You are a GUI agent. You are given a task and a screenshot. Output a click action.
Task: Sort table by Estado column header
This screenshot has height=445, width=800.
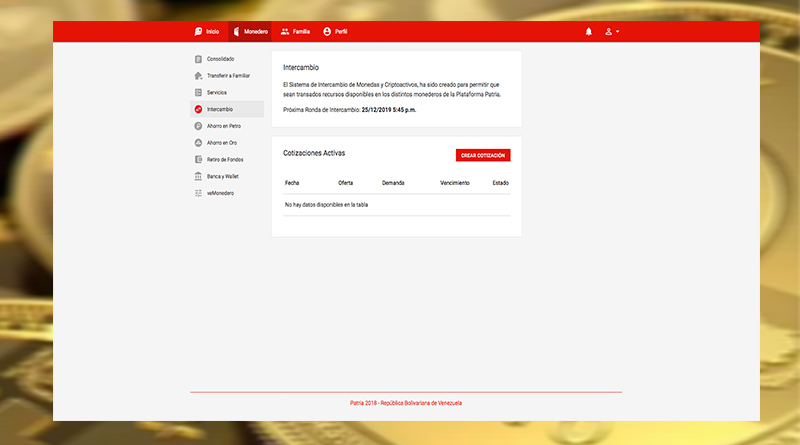[x=501, y=183]
